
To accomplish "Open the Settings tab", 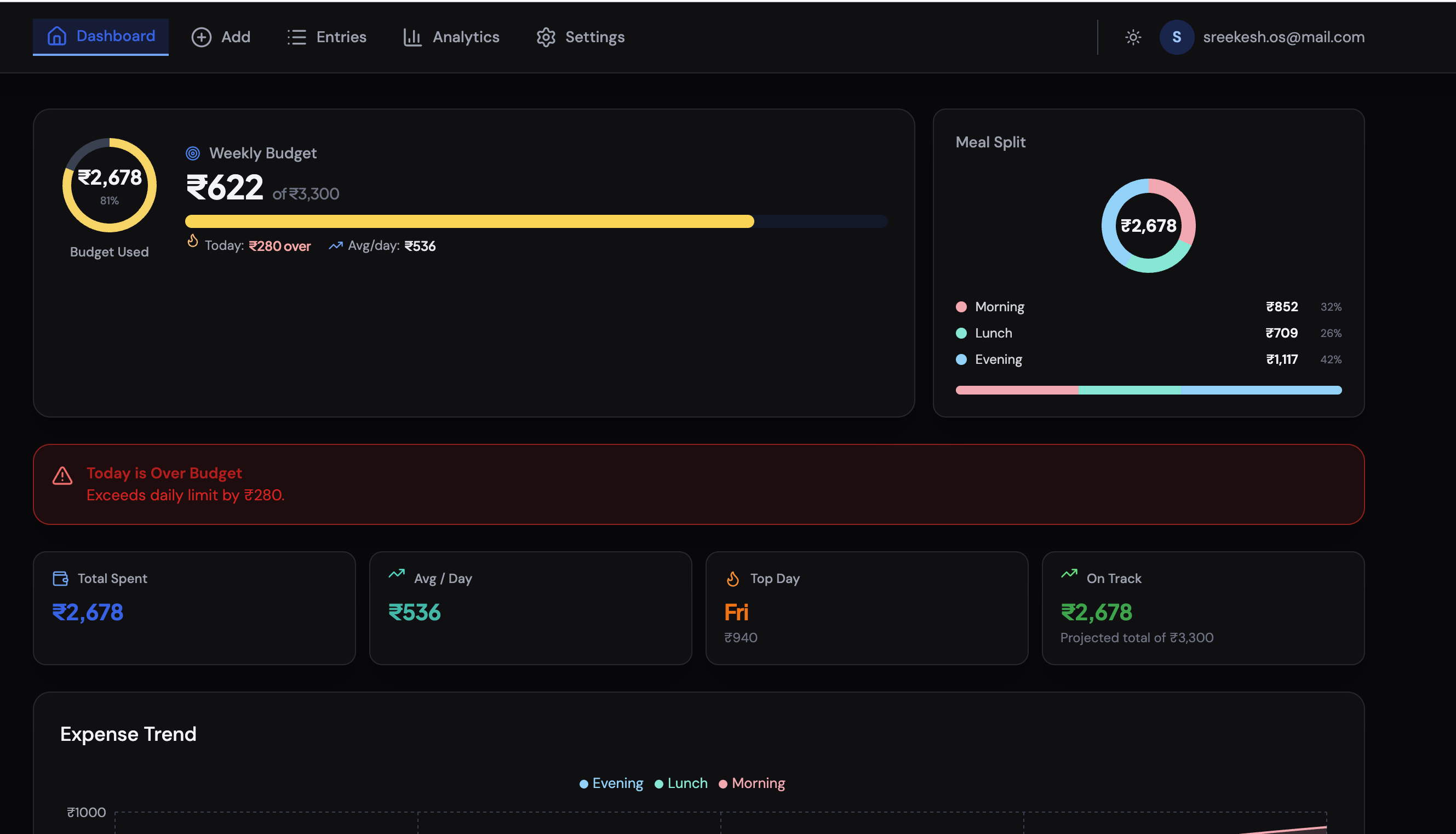I will (581, 37).
